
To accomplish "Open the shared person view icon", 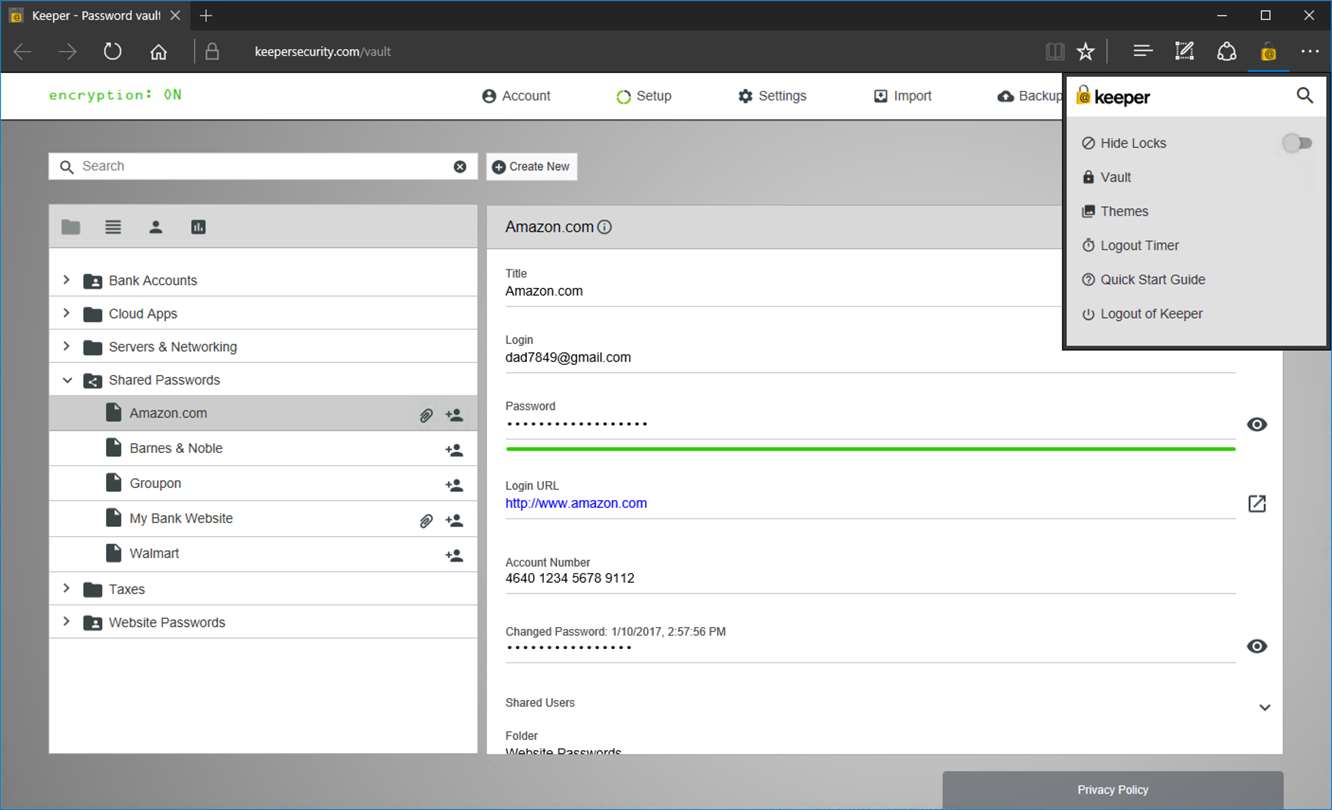I will [x=156, y=227].
